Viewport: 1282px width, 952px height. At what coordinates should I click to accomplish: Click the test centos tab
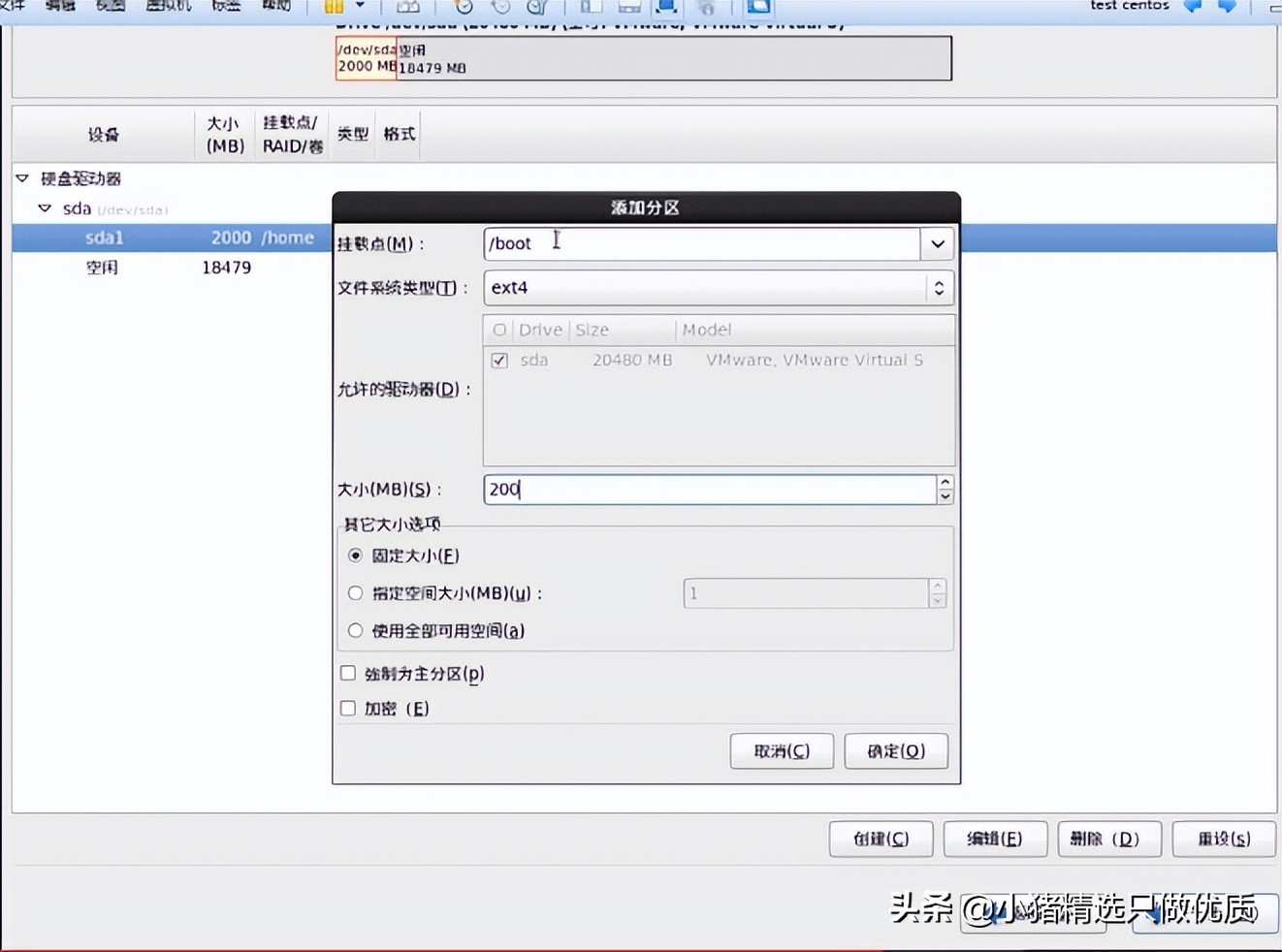coord(1128,6)
